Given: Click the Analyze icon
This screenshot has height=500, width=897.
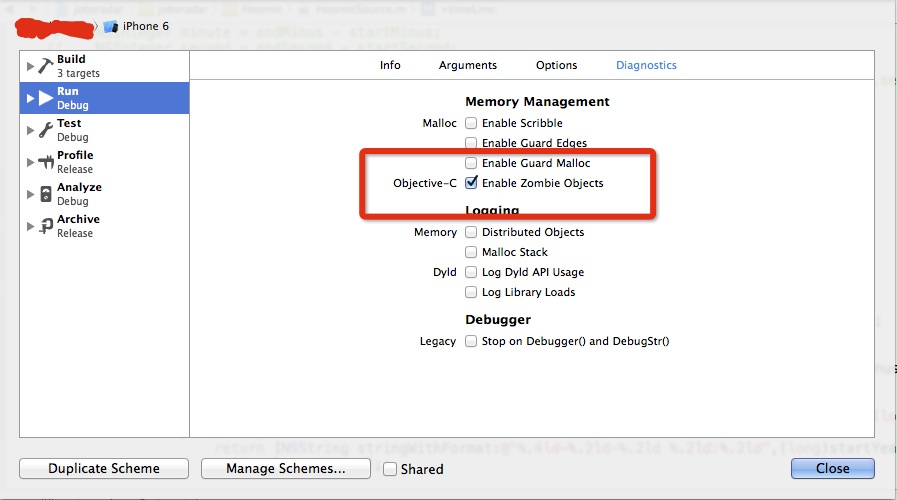Looking at the screenshot, I should click(x=46, y=194).
